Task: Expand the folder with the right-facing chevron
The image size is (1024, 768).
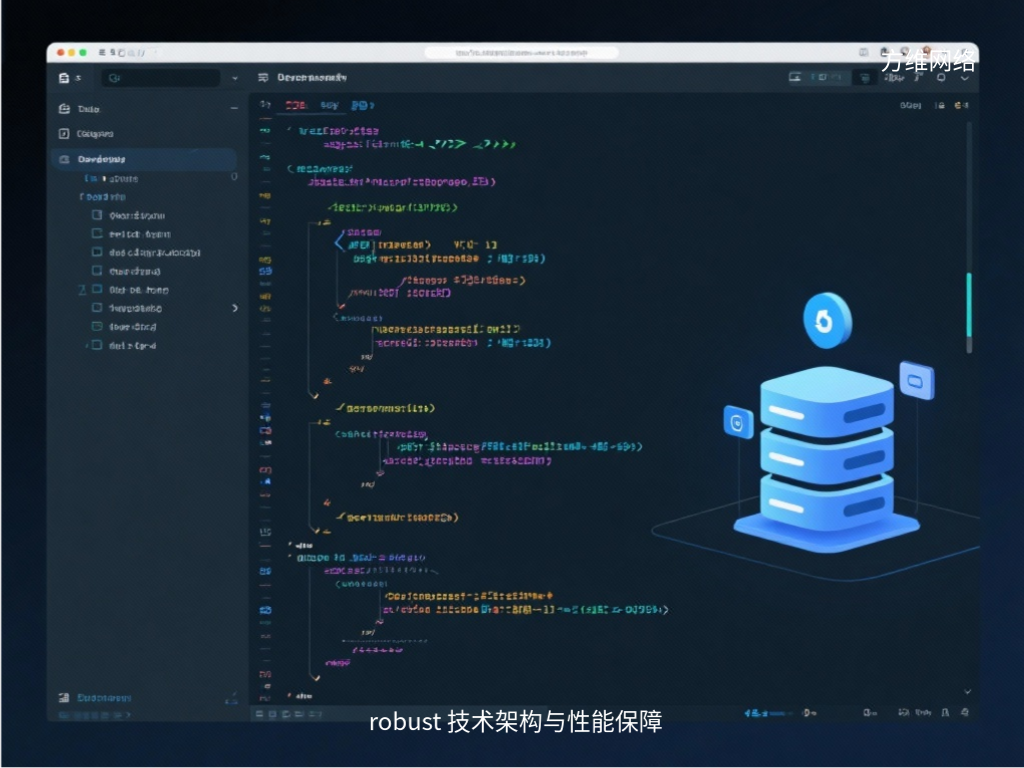Action: [x=235, y=308]
